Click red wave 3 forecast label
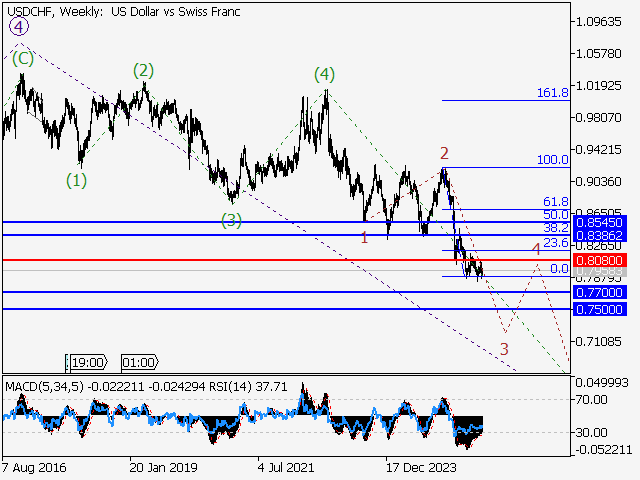Image resolution: width=640 pixels, height=480 pixels. tap(504, 348)
